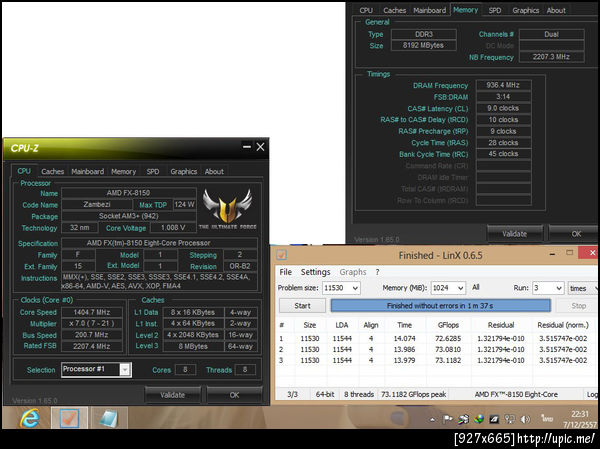Open the times unit dropdown in LinX
The height and width of the screenshot is (449, 600).
tap(583, 288)
